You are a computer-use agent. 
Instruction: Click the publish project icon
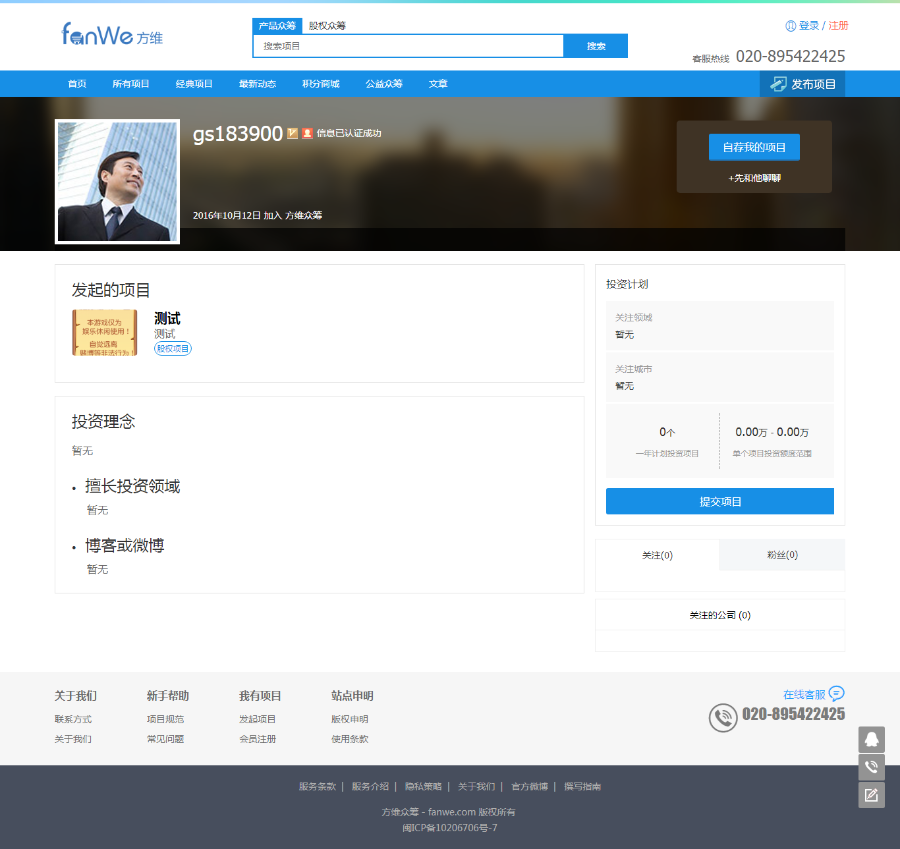point(778,84)
